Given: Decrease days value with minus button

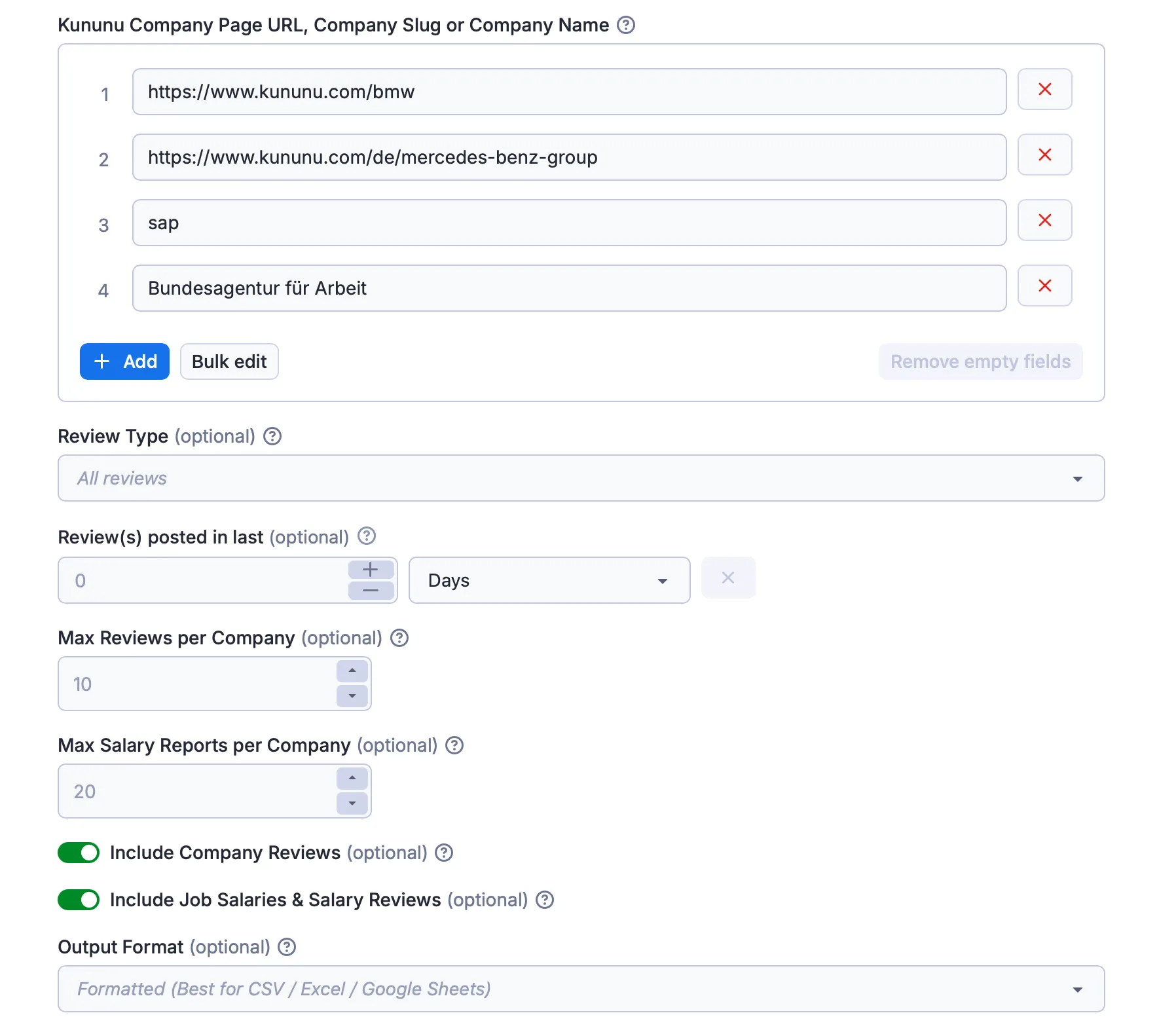Looking at the screenshot, I should pos(371,591).
